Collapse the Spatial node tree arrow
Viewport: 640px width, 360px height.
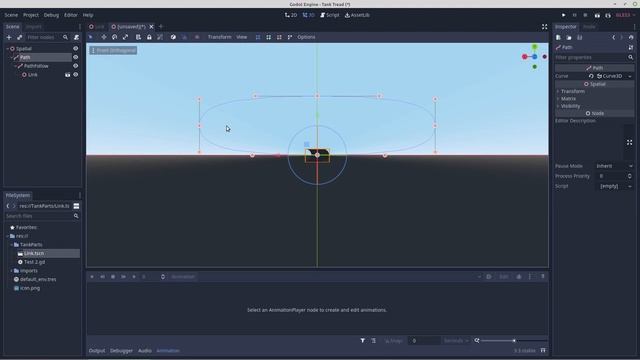(x=7, y=49)
